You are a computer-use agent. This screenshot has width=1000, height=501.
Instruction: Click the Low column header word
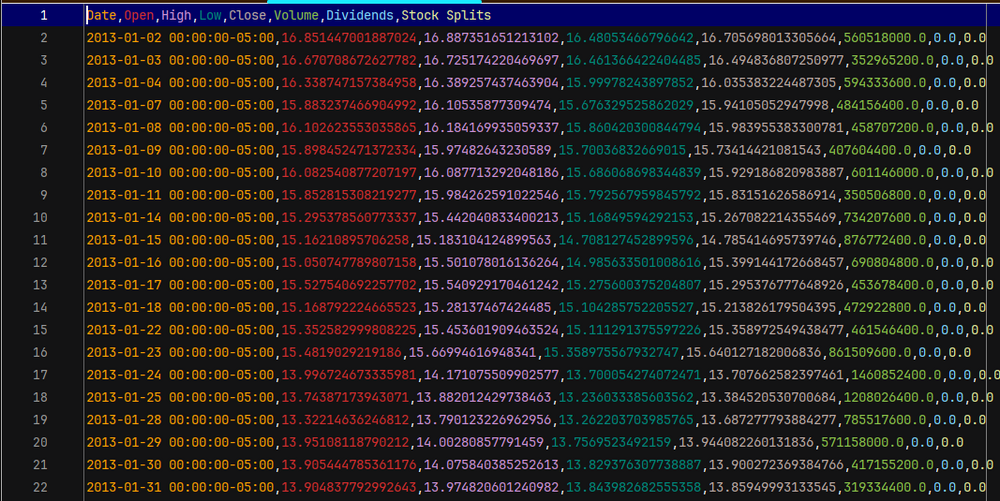210,15
